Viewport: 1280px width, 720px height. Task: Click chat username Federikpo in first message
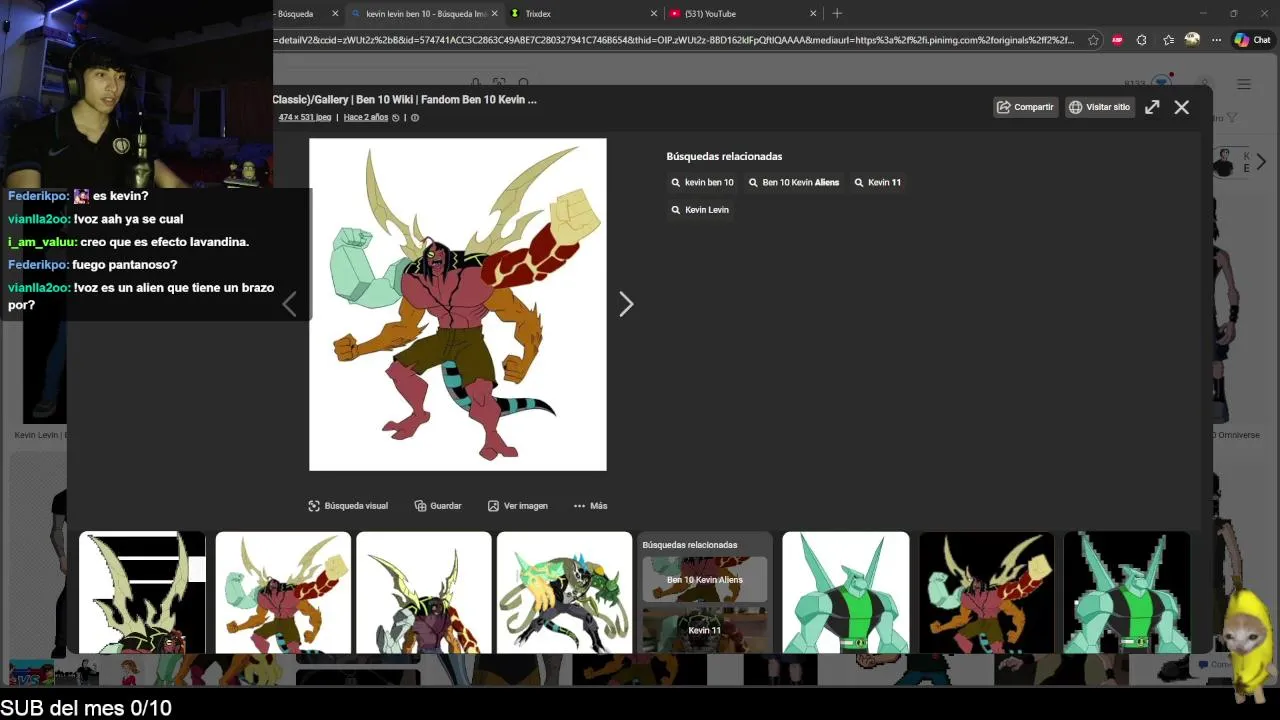tap(38, 196)
